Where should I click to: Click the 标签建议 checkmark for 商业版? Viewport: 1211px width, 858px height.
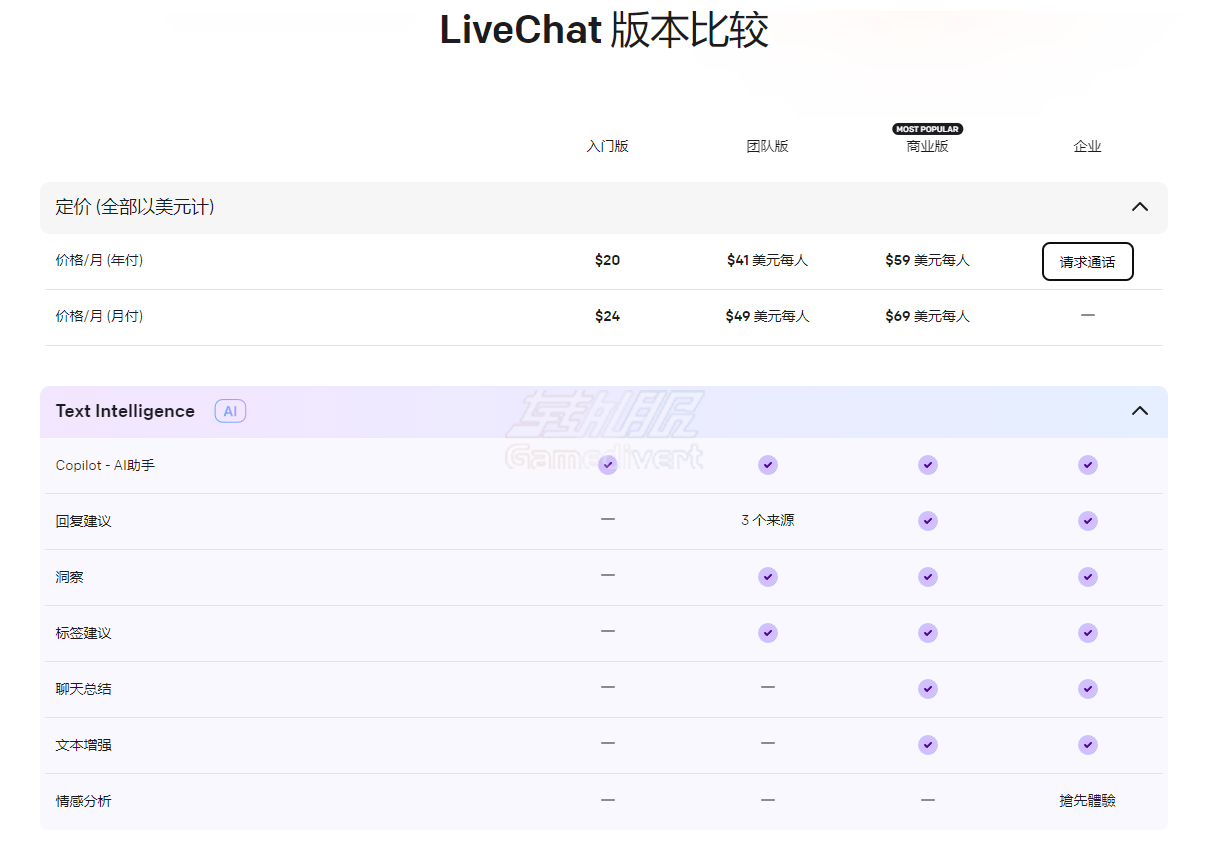click(x=928, y=633)
